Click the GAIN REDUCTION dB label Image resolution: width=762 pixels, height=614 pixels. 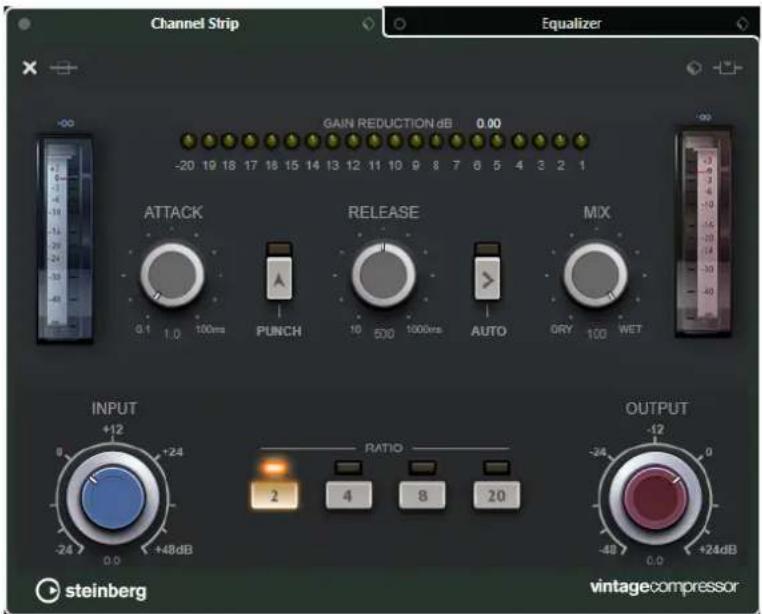387,123
